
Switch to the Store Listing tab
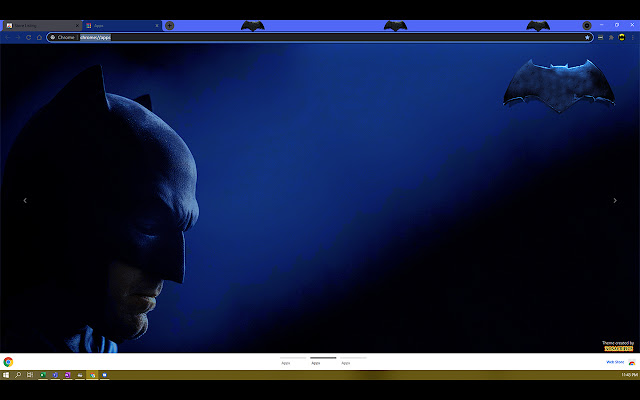[42, 25]
